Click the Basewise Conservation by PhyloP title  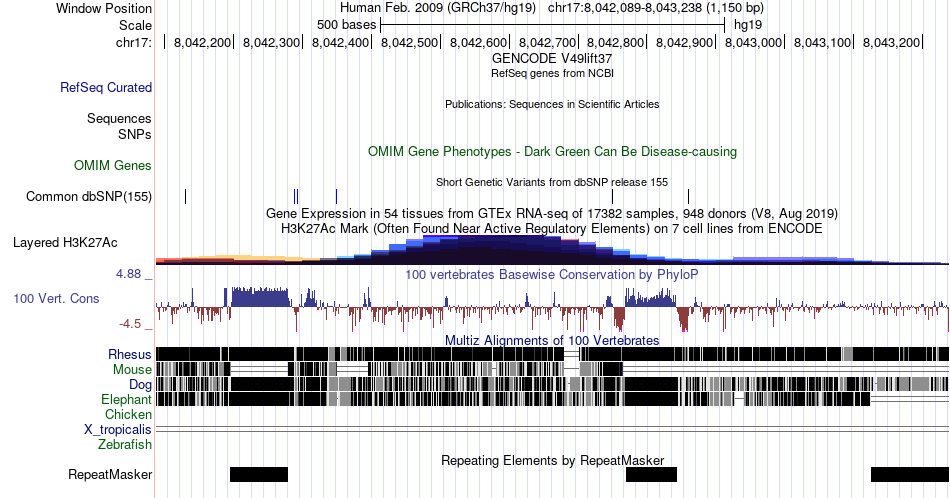[552, 274]
